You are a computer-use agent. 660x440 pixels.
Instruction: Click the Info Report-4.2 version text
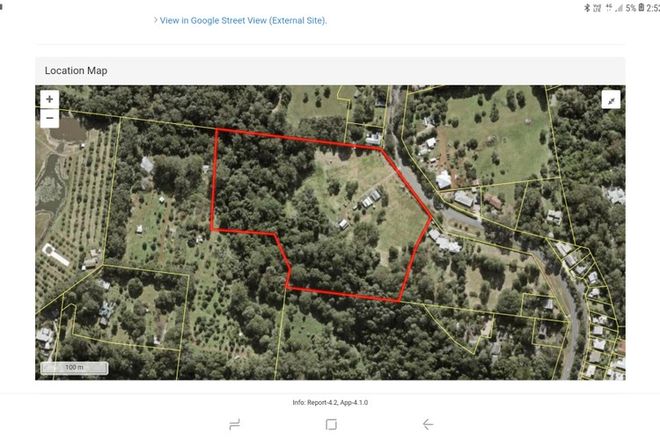330,403
